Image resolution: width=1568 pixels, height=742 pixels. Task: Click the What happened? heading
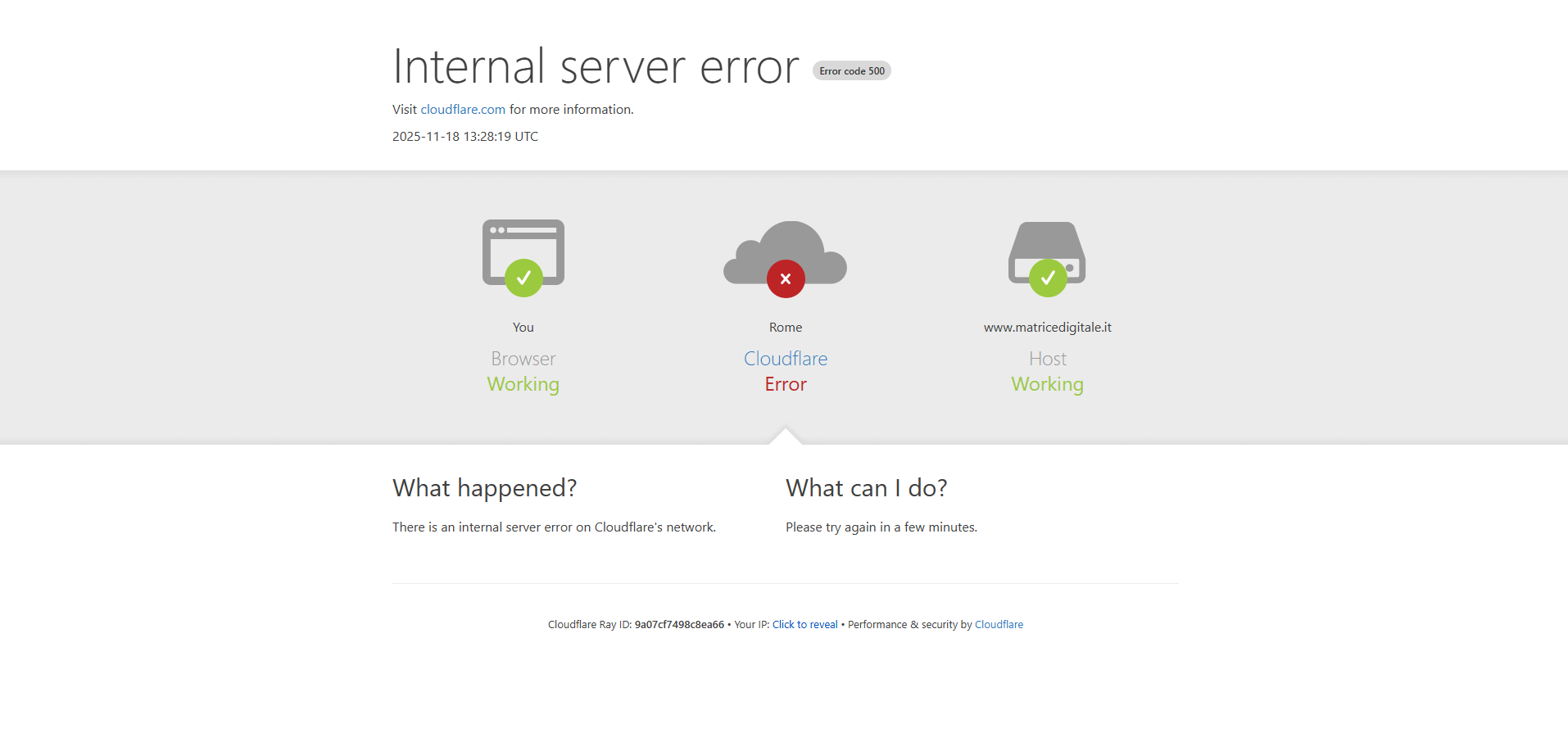click(x=484, y=488)
